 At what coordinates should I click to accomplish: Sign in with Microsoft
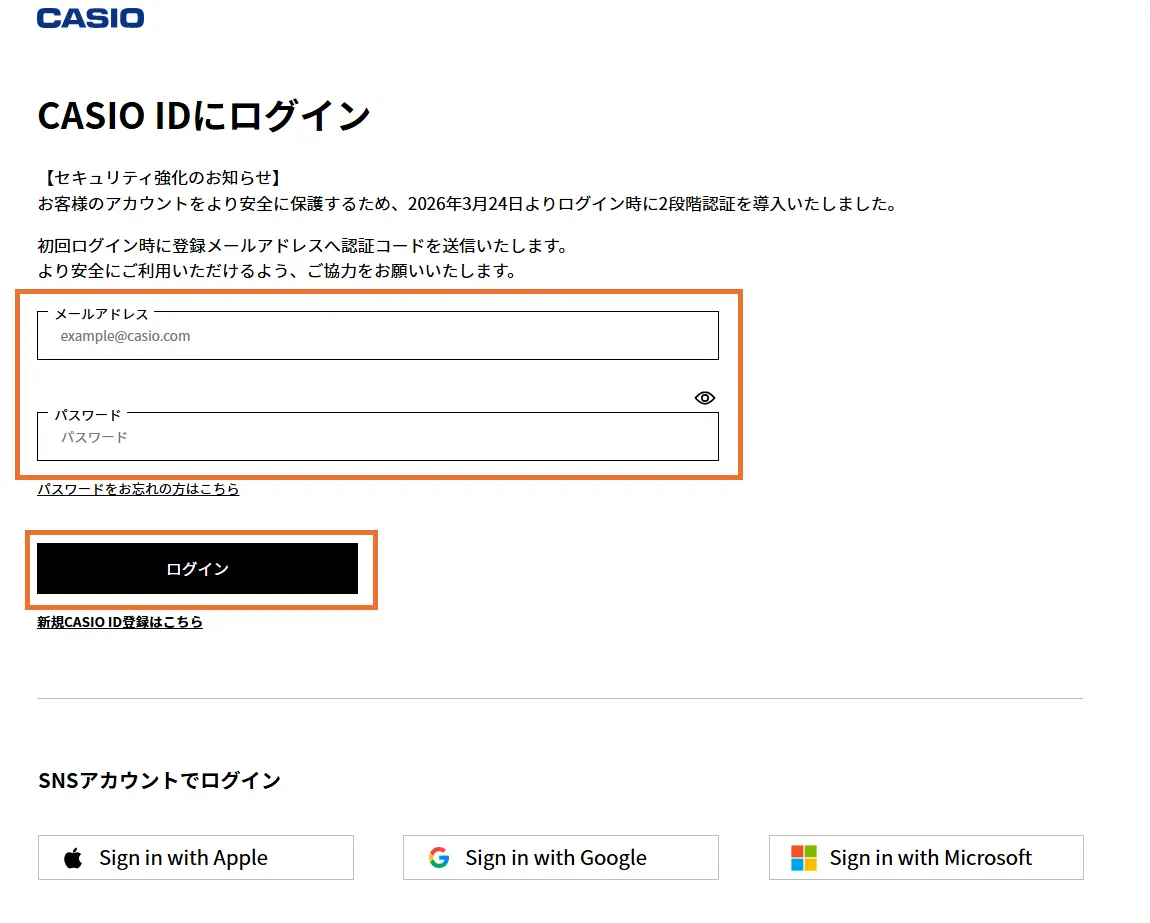click(926, 857)
